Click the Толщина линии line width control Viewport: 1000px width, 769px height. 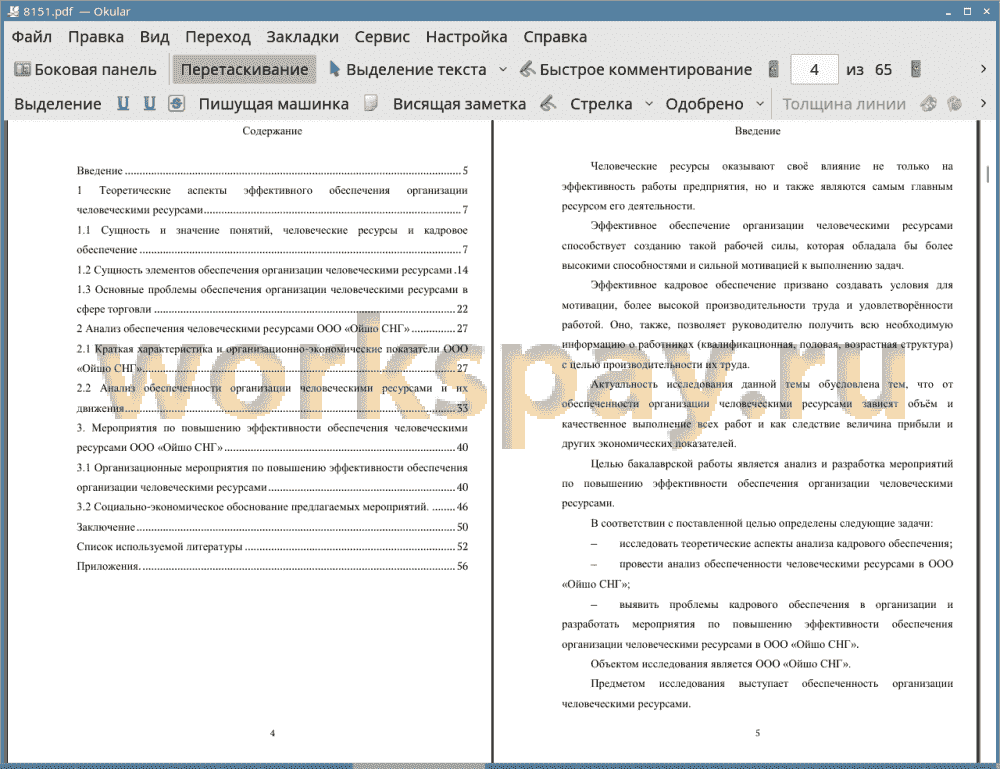(844, 104)
